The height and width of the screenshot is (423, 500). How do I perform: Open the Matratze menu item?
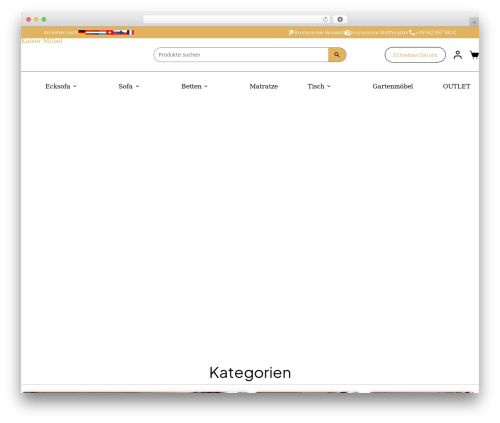[x=264, y=86]
